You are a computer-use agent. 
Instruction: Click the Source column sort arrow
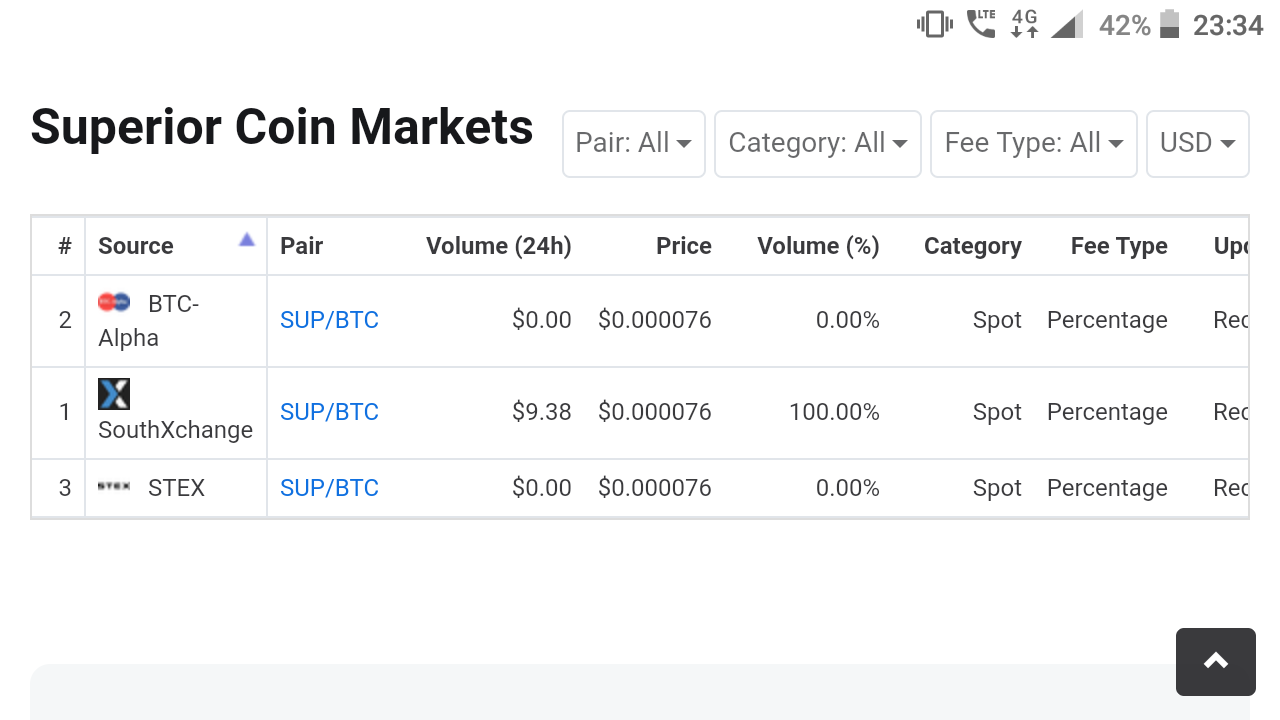pyautogui.click(x=247, y=240)
